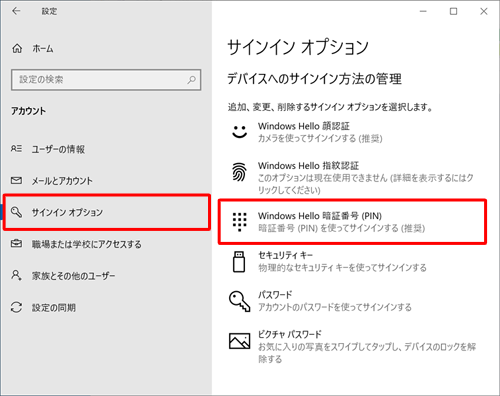Click the magnifier icon in the search box
The image size is (500, 396).
pyautogui.click(x=191, y=80)
